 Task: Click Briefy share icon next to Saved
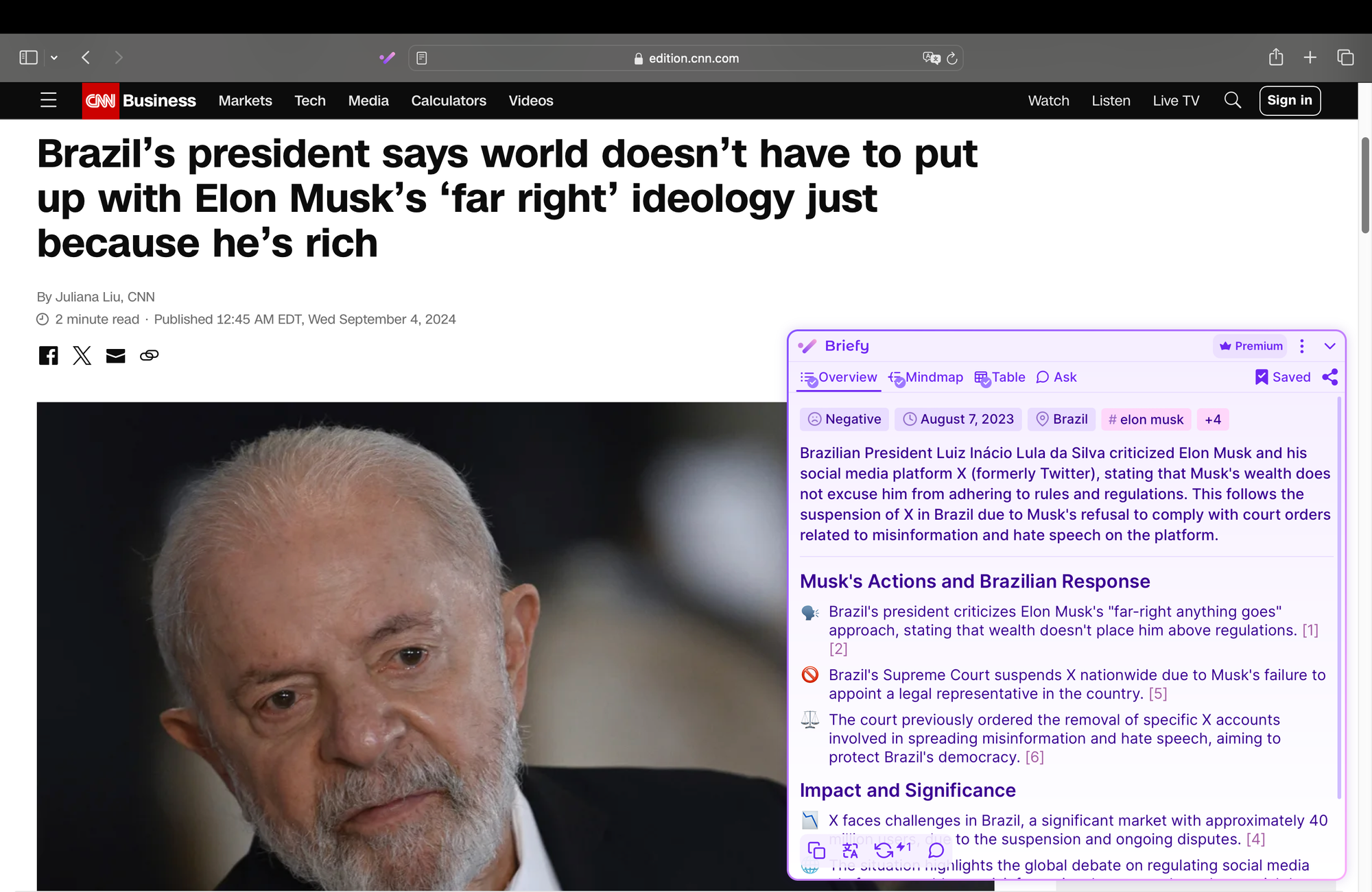1329,377
